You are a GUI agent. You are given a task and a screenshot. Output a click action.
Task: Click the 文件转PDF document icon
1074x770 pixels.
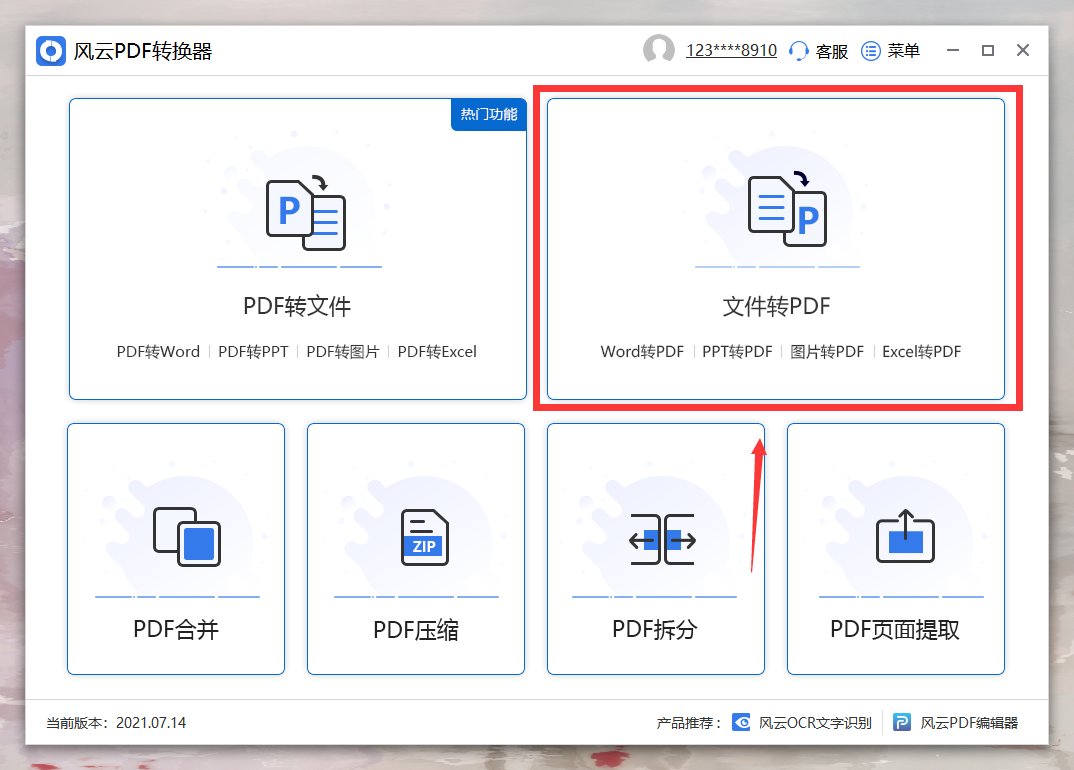click(787, 209)
